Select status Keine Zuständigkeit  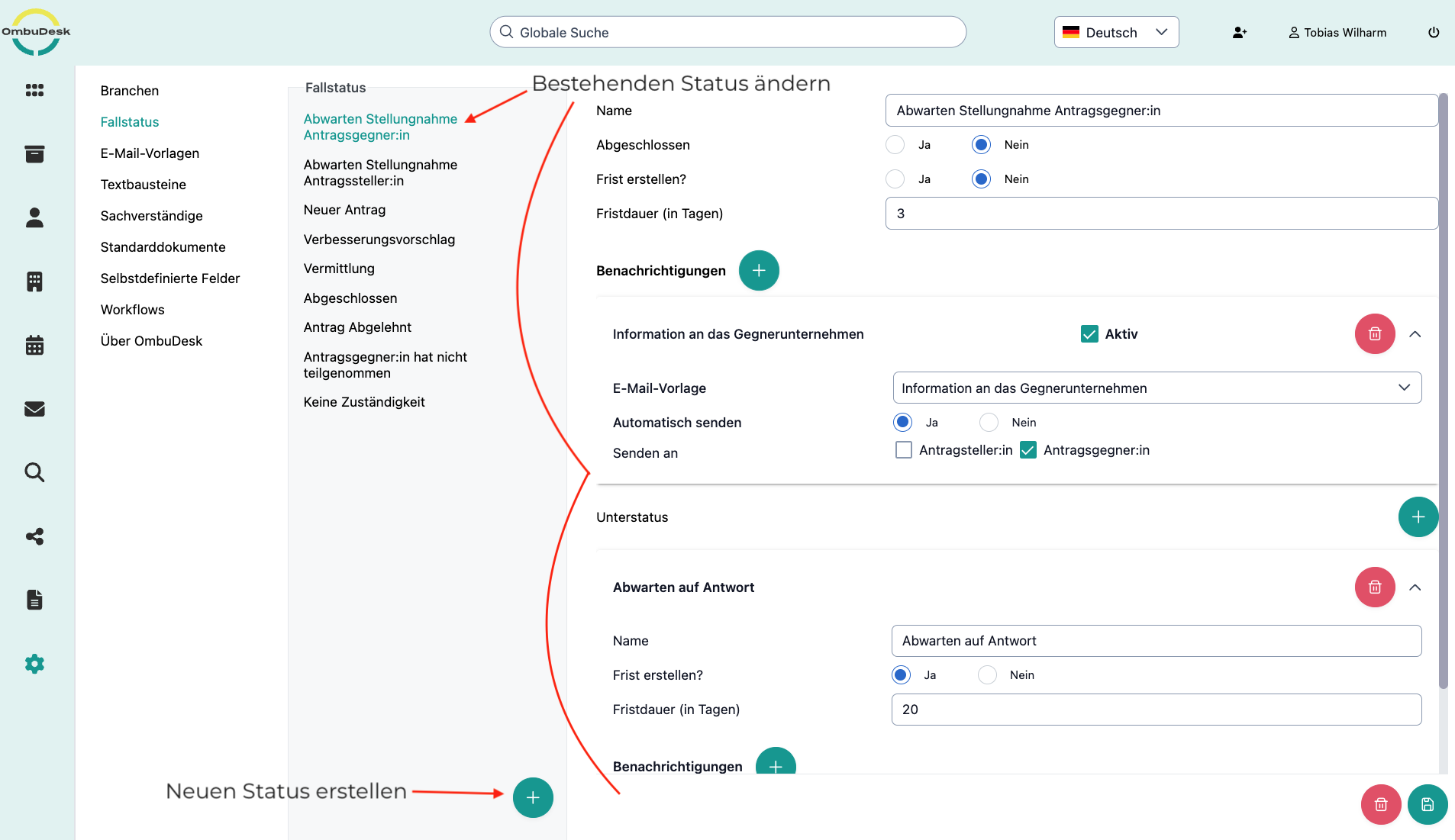pos(364,402)
